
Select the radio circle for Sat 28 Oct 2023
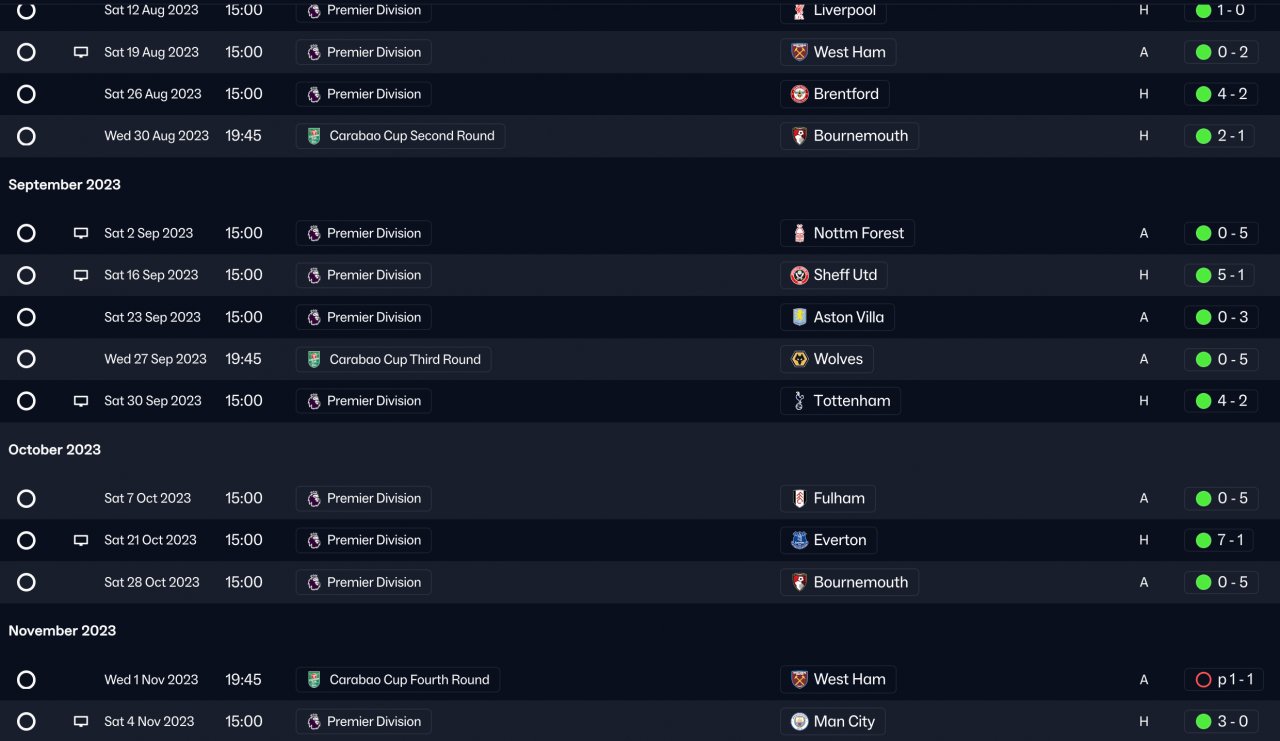click(27, 582)
